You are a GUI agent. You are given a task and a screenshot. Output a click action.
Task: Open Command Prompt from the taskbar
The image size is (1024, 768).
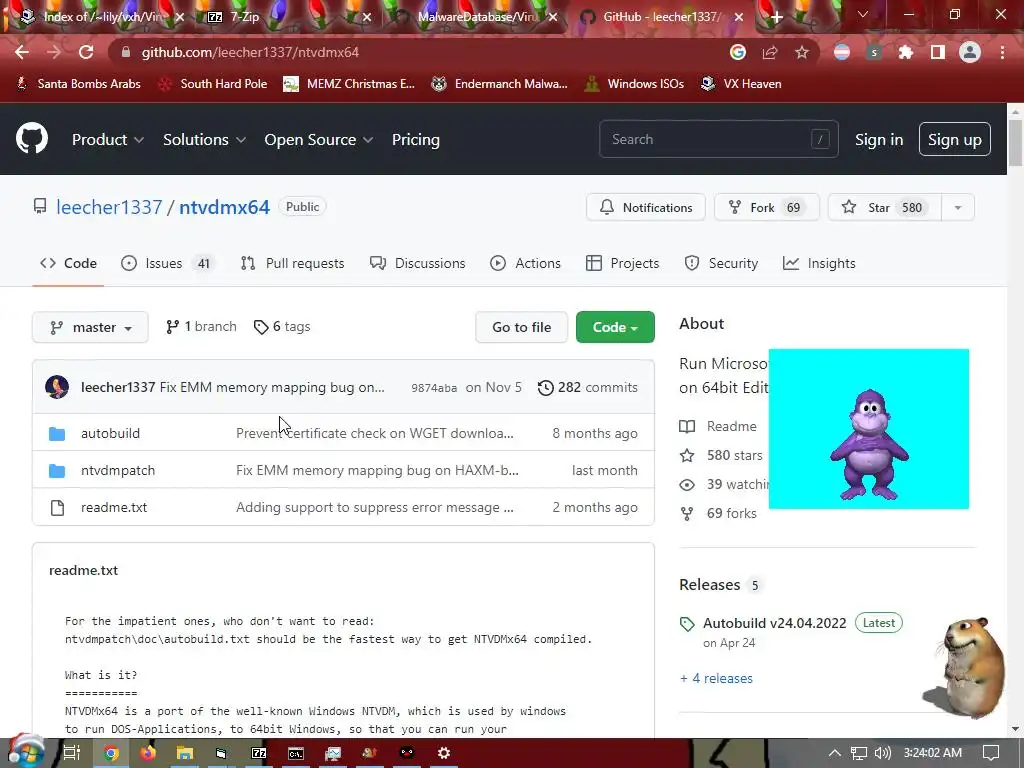click(296, 753)
